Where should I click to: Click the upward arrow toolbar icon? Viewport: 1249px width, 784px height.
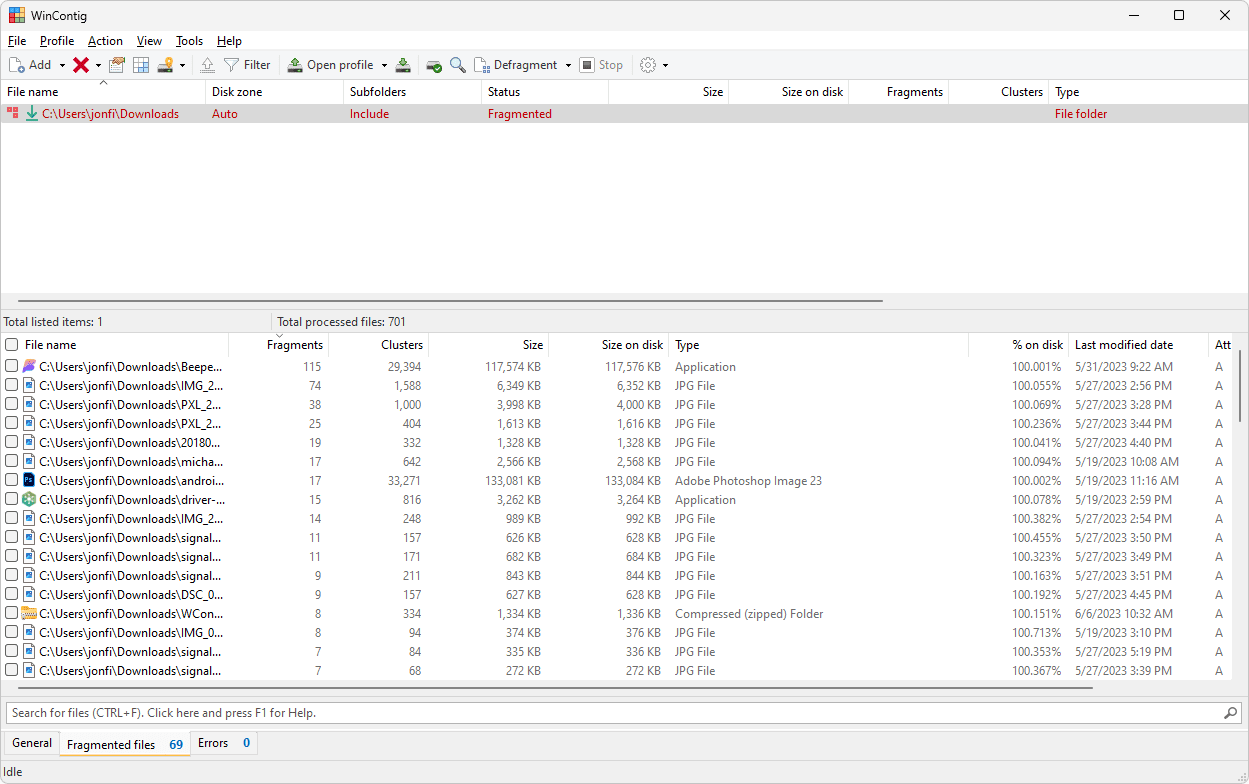207,65
